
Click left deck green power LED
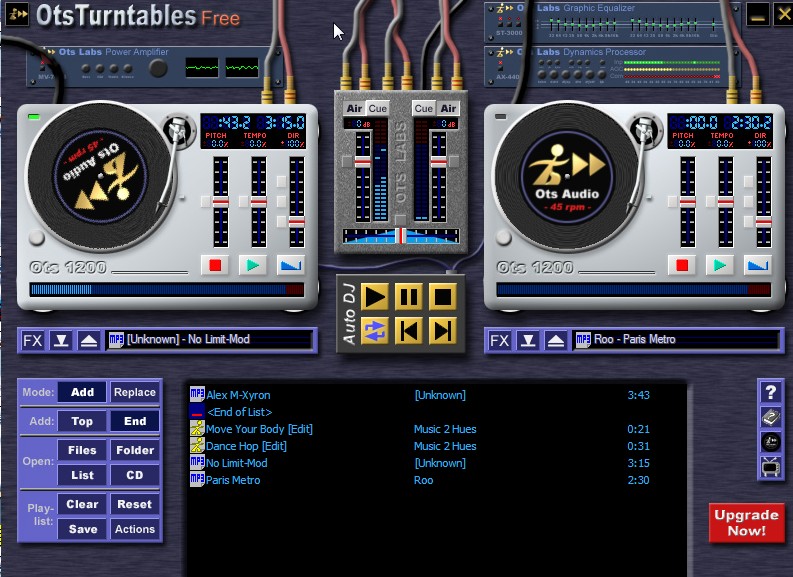pos(34,117)
